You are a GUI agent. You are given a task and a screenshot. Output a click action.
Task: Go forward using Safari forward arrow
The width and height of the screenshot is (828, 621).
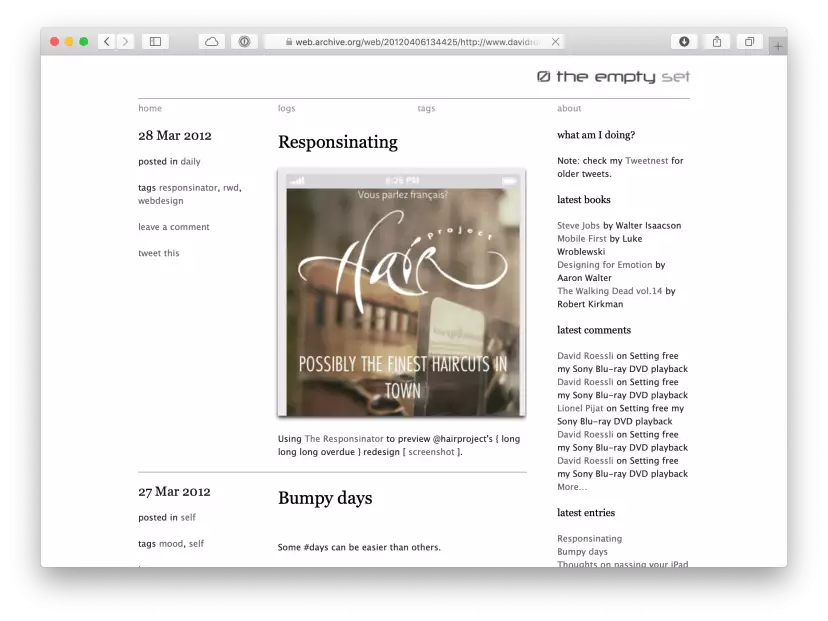pyautogui.click(x=125, y=42)
